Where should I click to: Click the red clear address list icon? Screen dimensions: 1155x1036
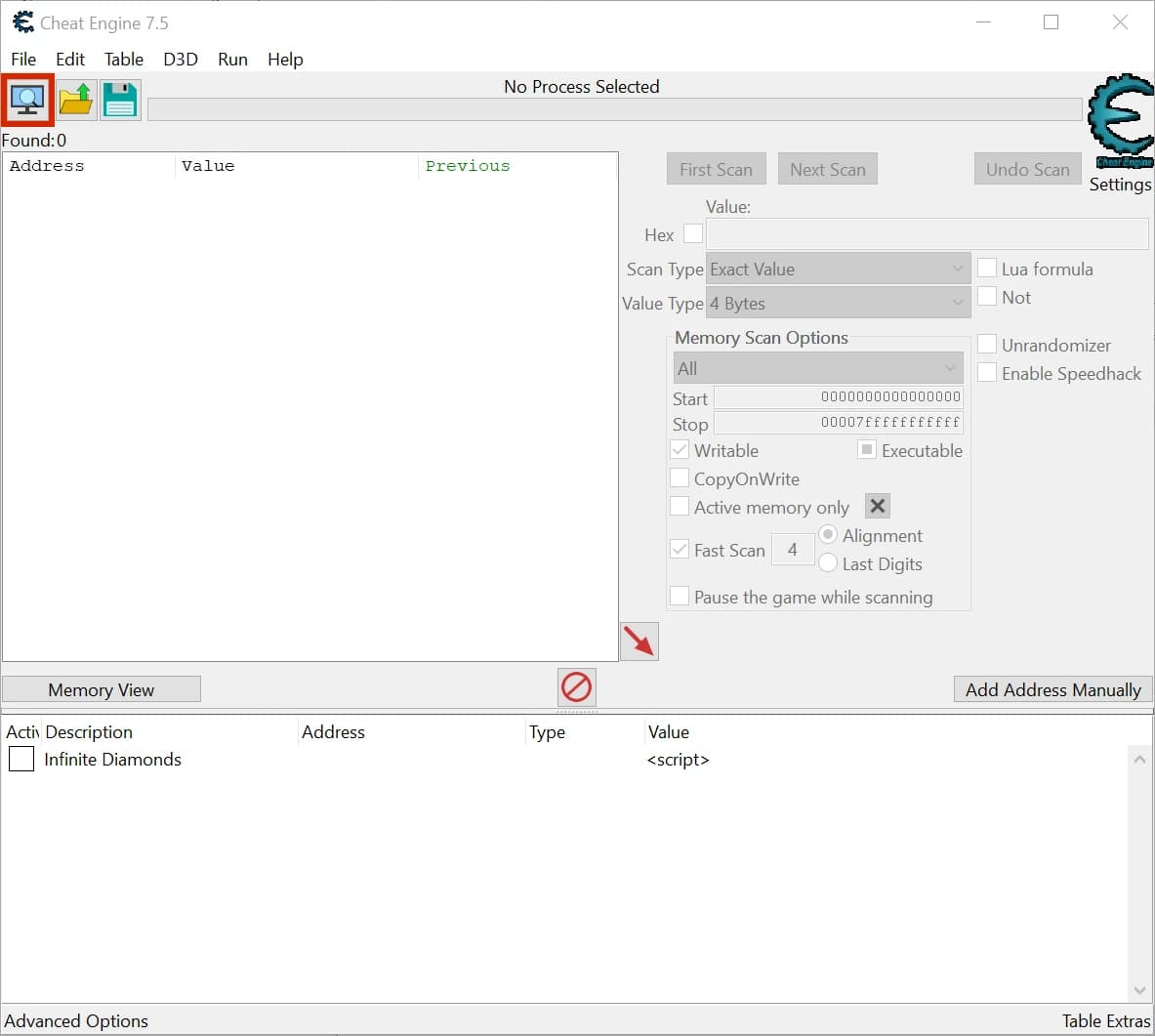point(576,687)
